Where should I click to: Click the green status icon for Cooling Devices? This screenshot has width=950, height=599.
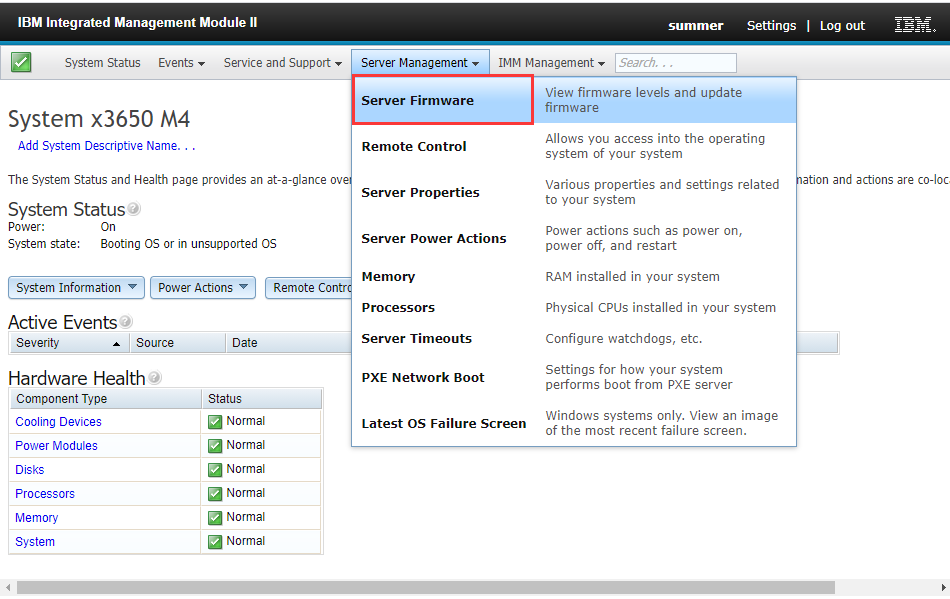click(215, 422)
